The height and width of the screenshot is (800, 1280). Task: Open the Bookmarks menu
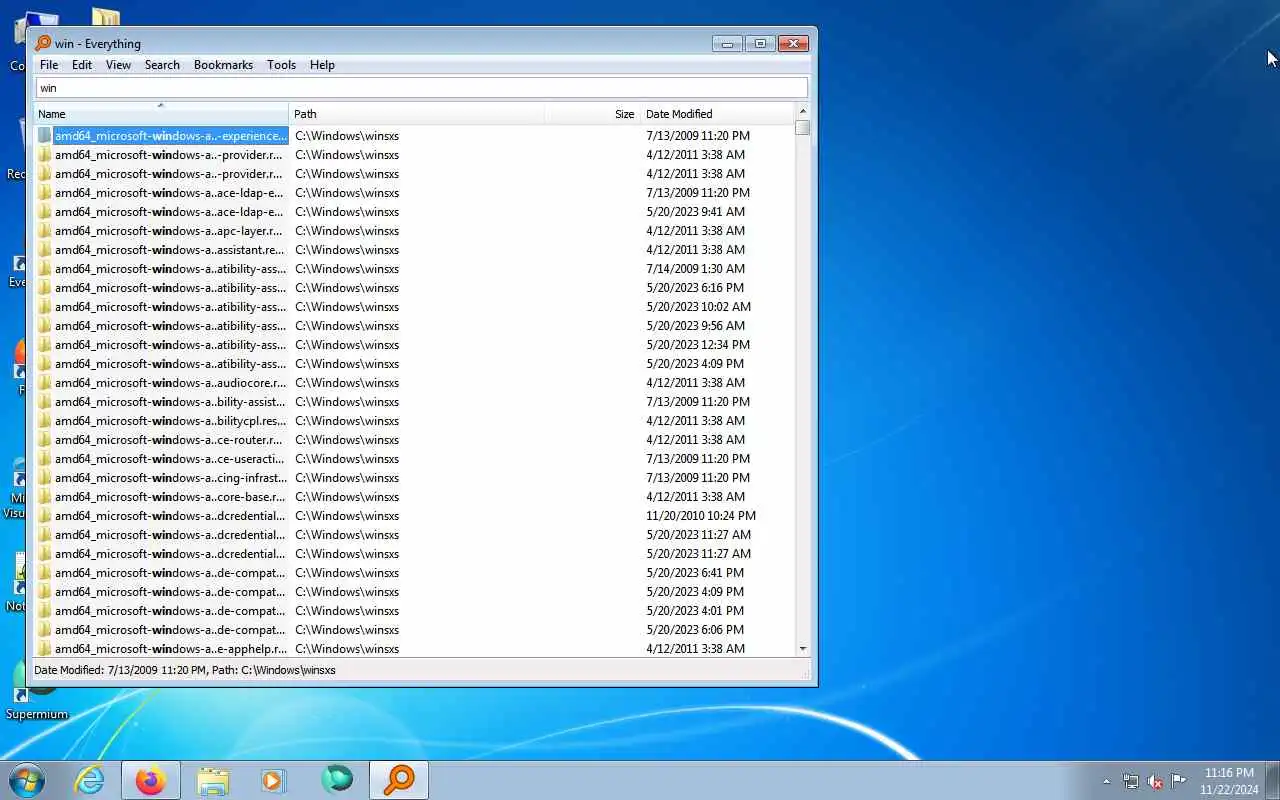tap(223, 65)
